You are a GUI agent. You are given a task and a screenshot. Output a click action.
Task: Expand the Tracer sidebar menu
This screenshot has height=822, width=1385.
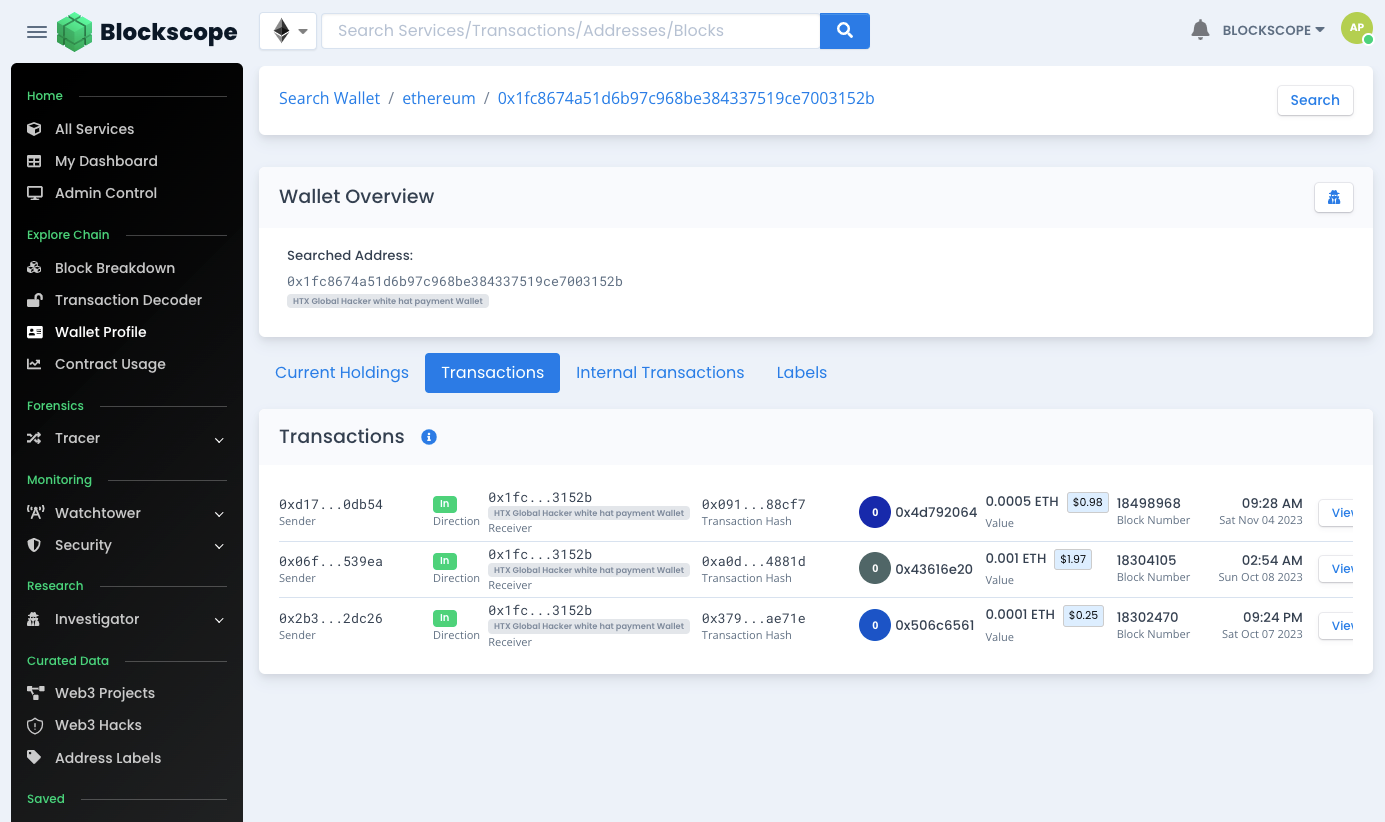click(219, 439)
